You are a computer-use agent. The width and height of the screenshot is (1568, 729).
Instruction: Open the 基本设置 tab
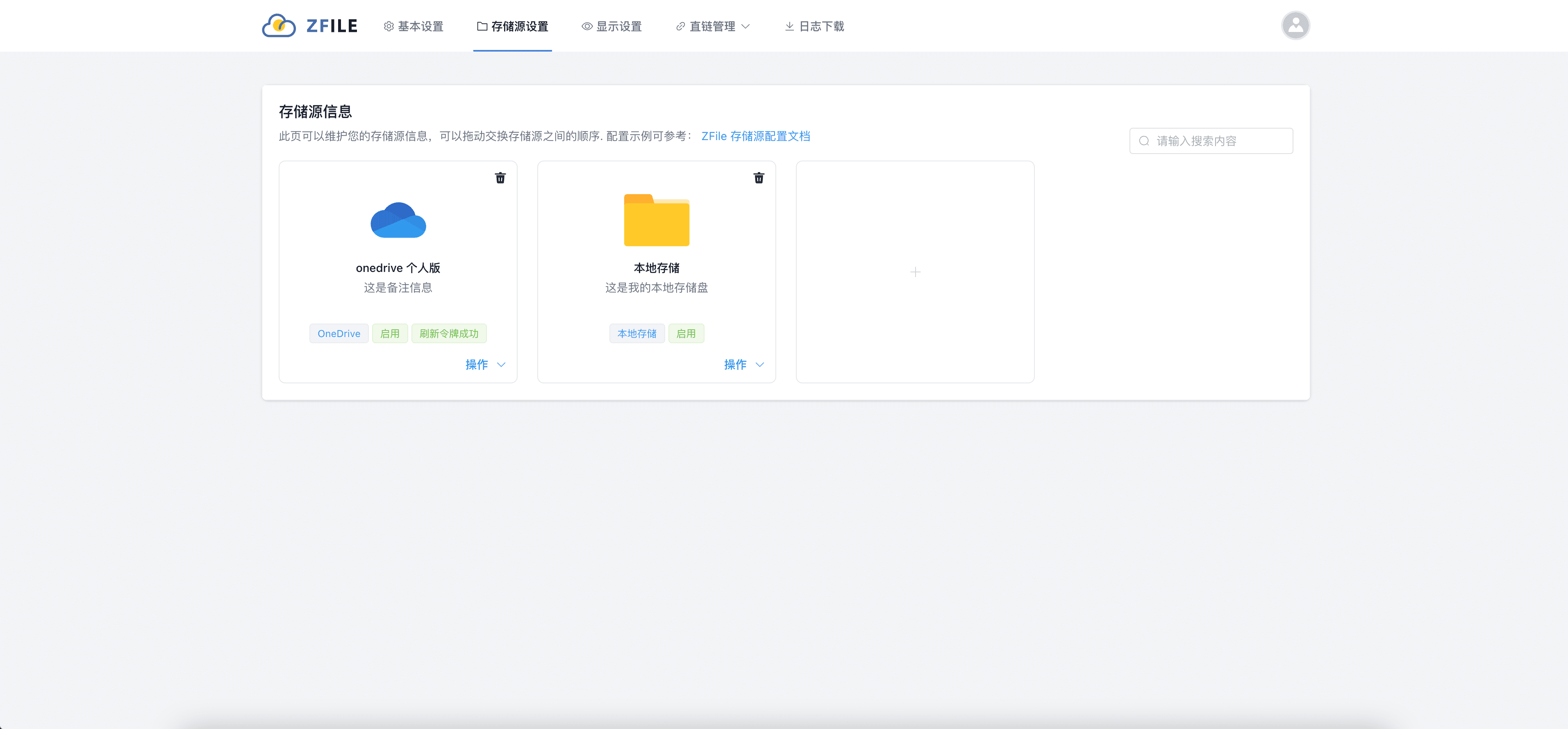[x=413, y=26]
